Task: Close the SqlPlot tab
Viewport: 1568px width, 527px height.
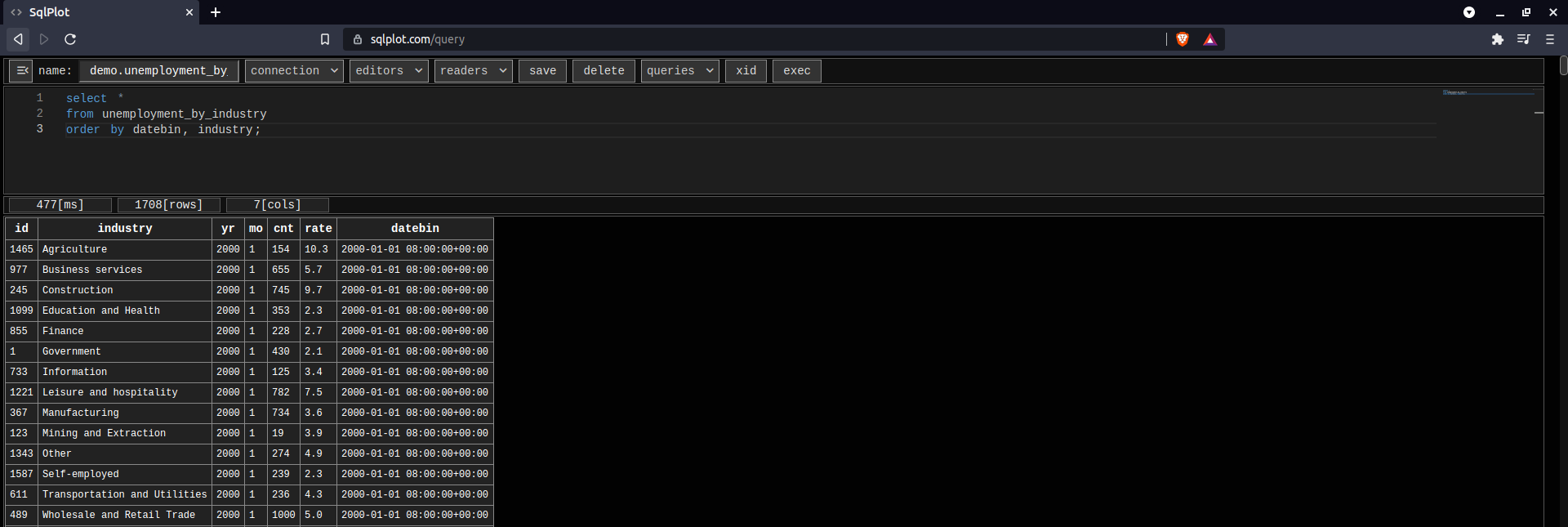Action: click(x=189, y=12)
